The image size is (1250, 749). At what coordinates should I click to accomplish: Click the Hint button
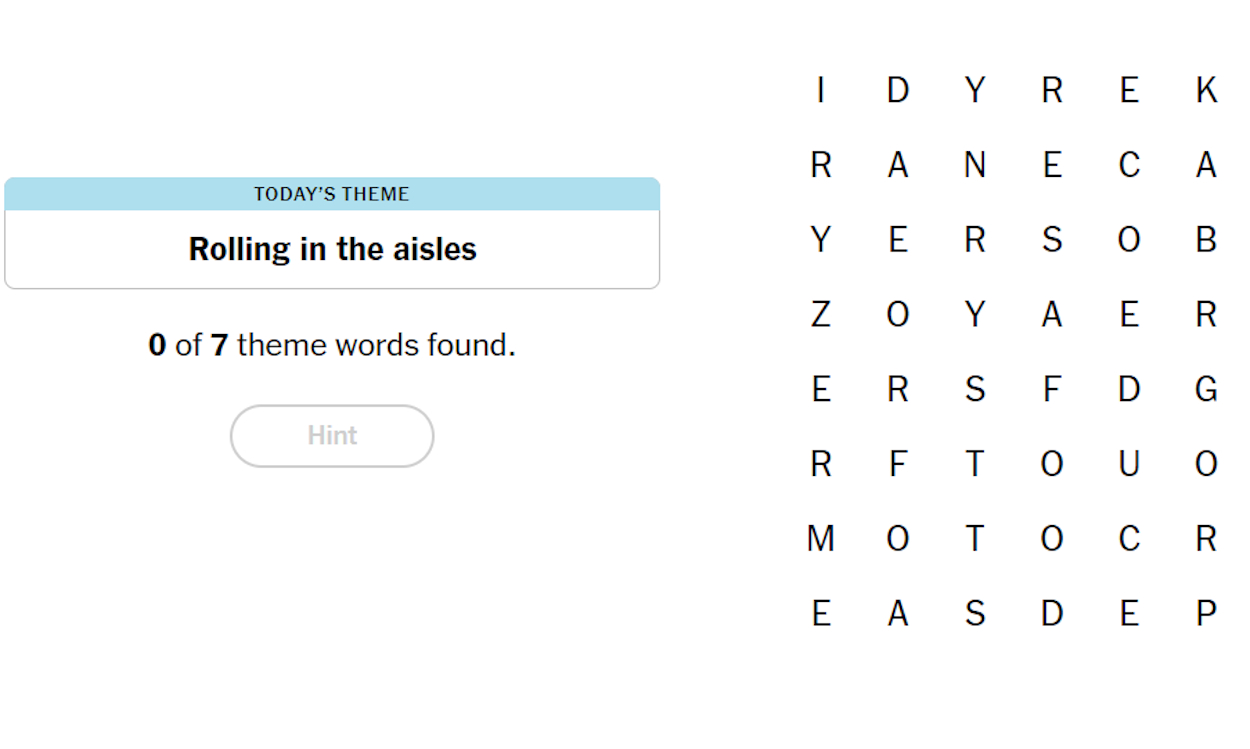(x=332, y=435)
